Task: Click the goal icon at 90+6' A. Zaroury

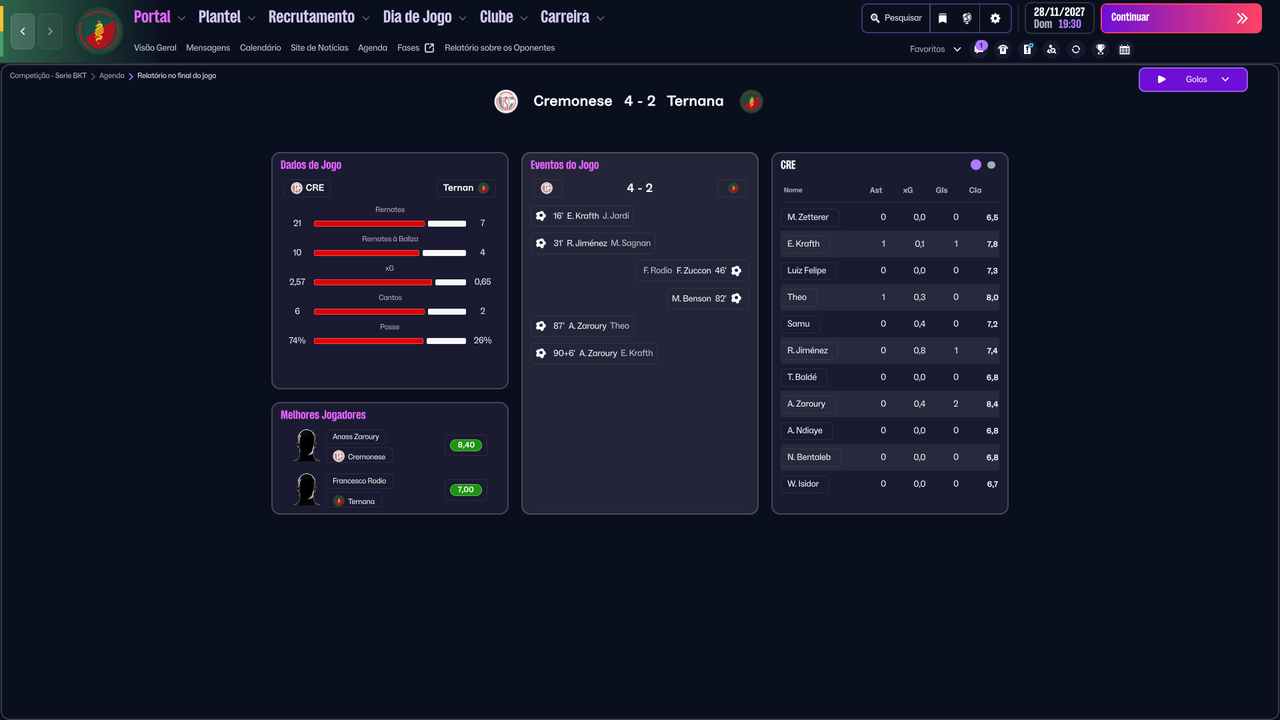Action: tap(541, 353)
